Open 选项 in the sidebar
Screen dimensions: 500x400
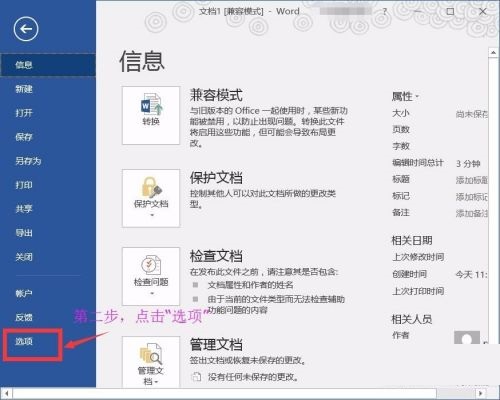pyautogui.click(x=24, y=341)
